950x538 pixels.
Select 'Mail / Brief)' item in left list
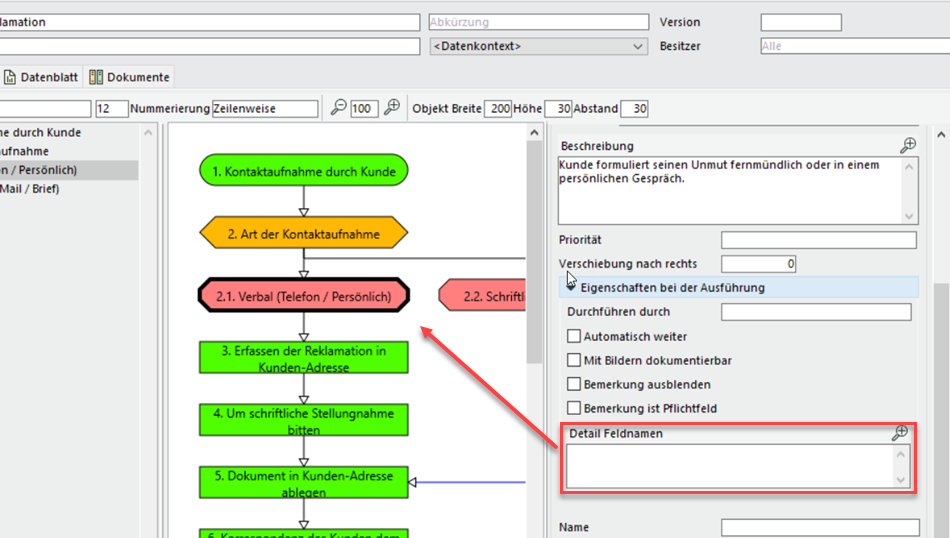pos(30,188)
